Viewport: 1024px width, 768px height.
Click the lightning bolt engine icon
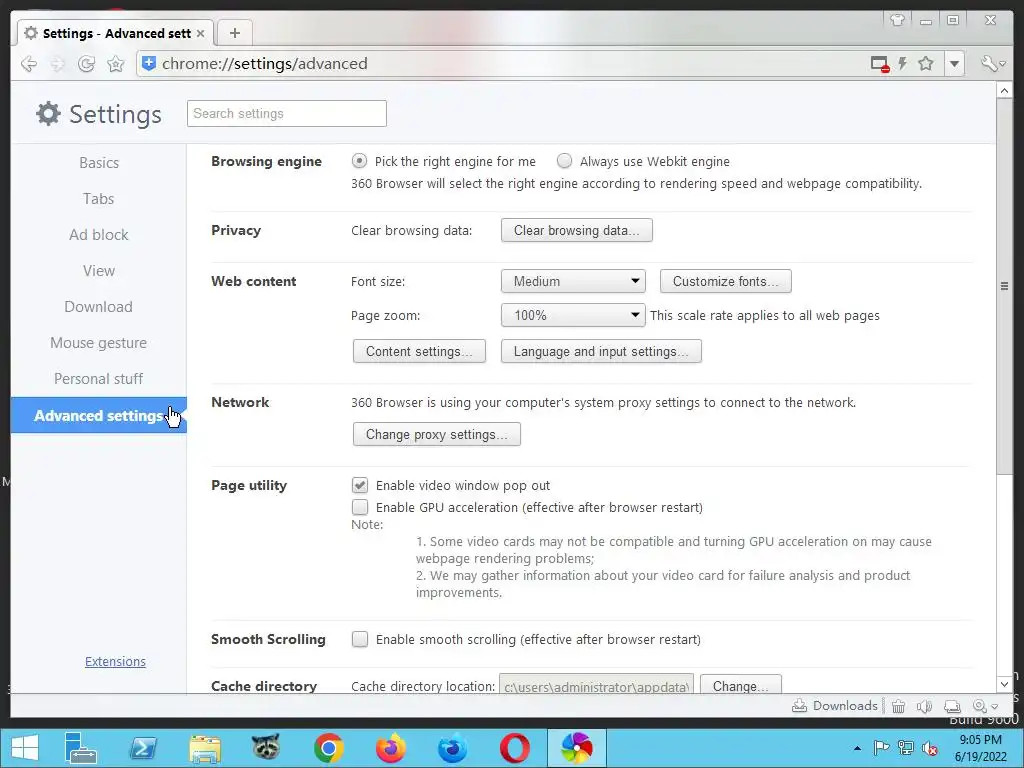903,63
